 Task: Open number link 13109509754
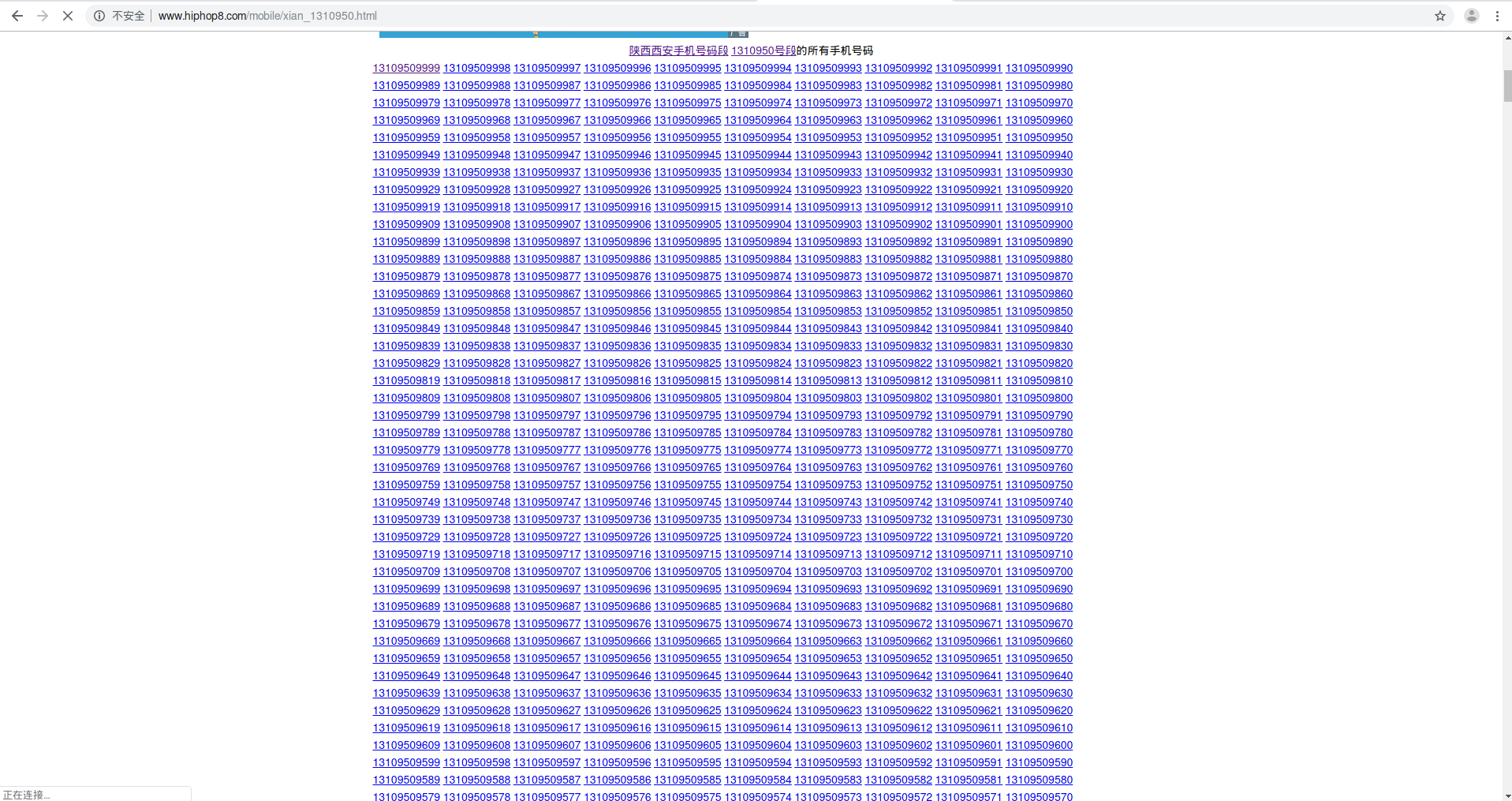(x=757, y=485)
